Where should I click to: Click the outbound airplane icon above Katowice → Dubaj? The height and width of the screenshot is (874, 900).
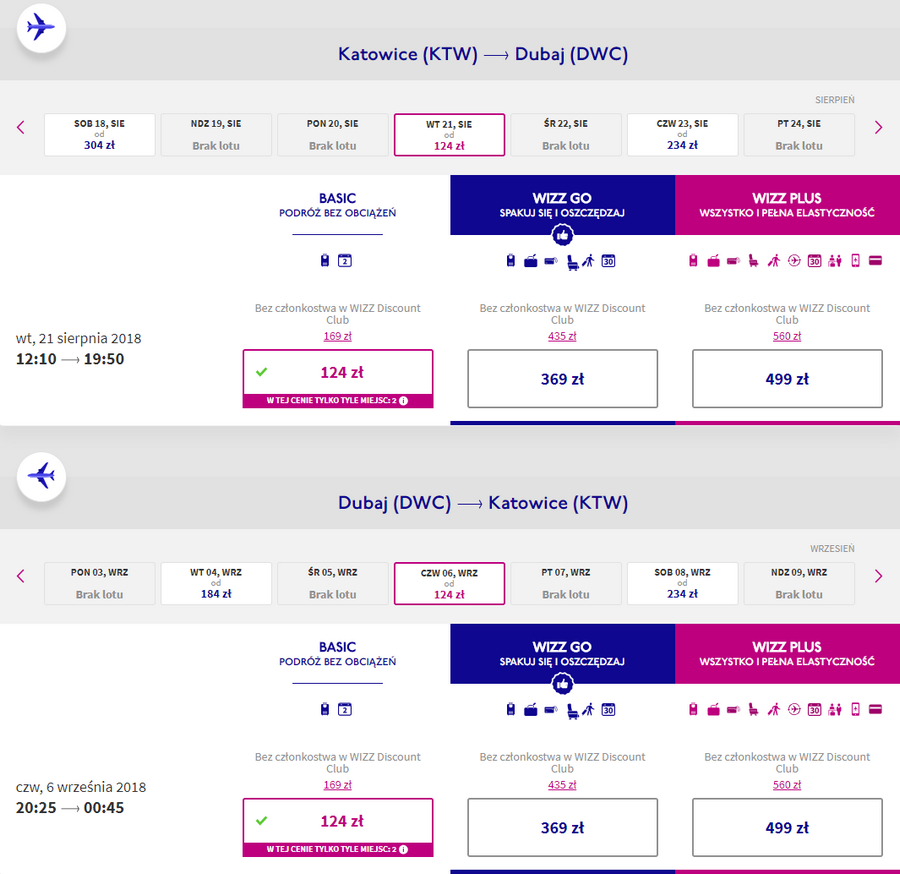coord(41,28)
